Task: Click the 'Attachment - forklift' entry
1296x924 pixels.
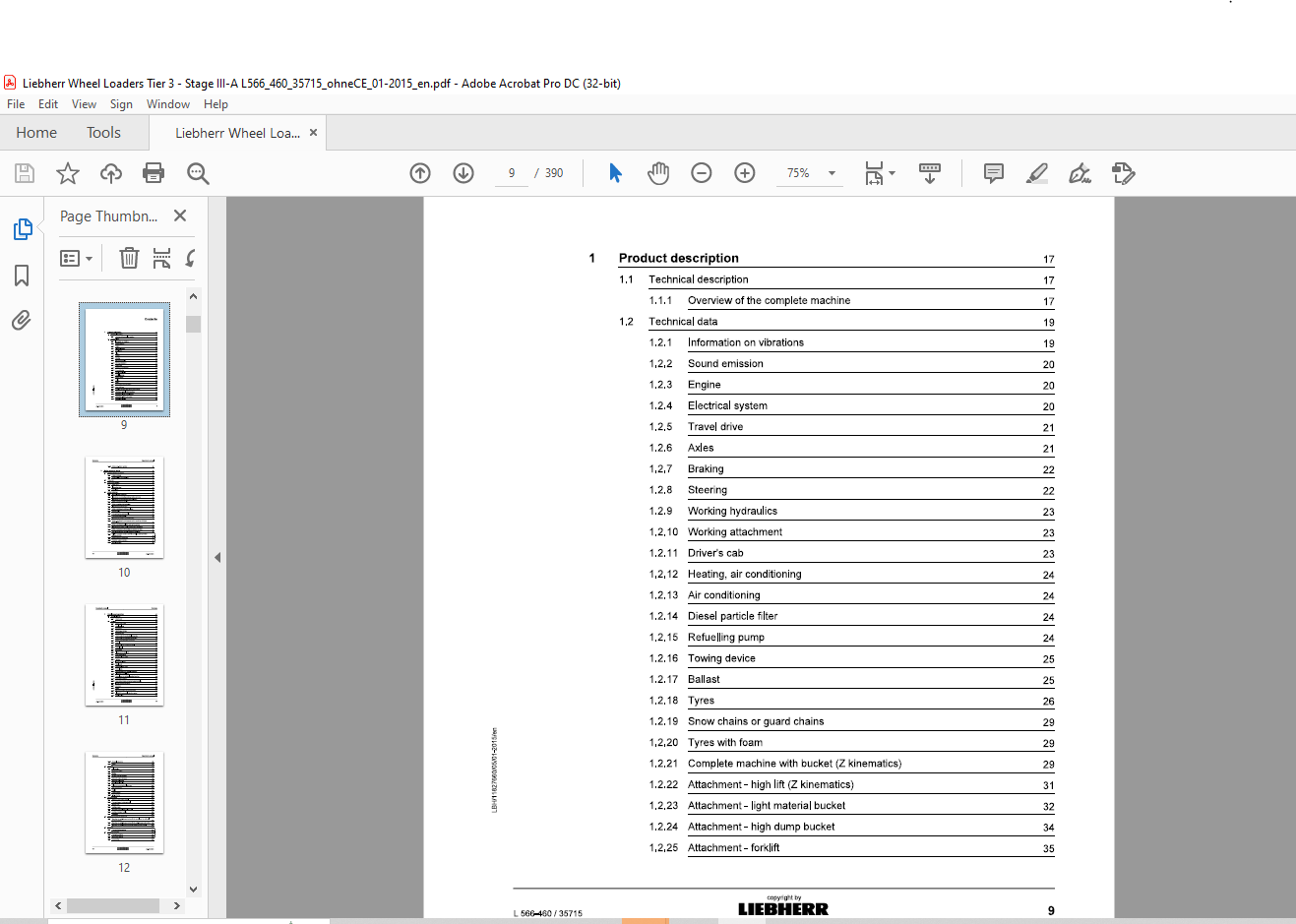Action: 733,847
